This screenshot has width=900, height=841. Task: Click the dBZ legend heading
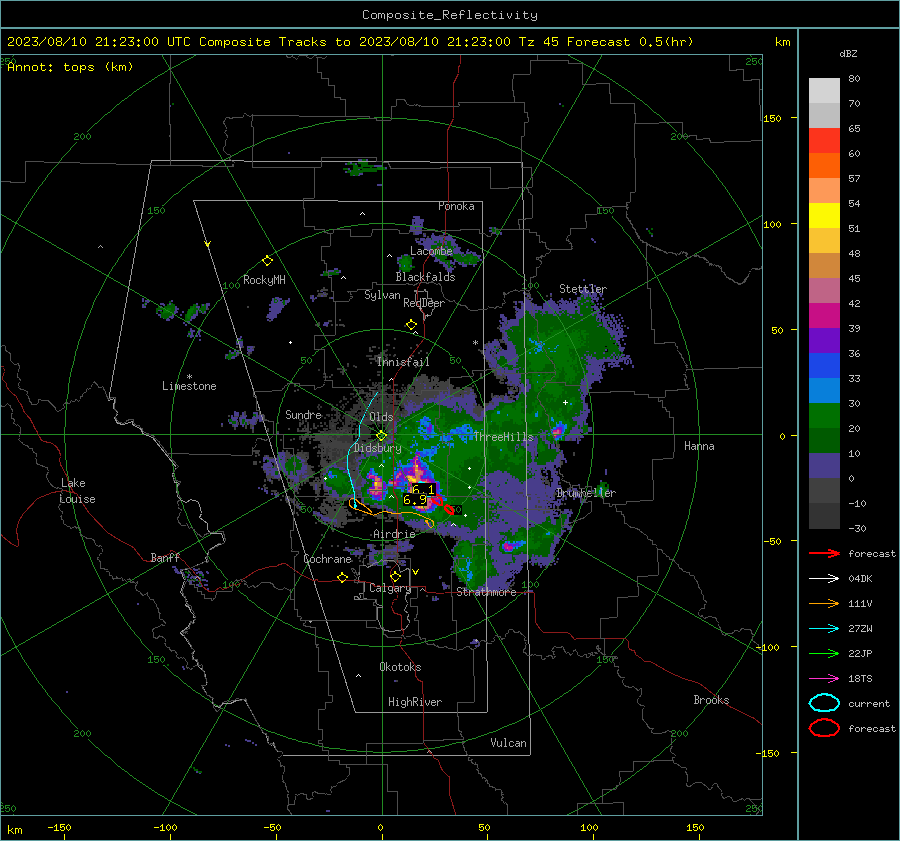point(848,53)
